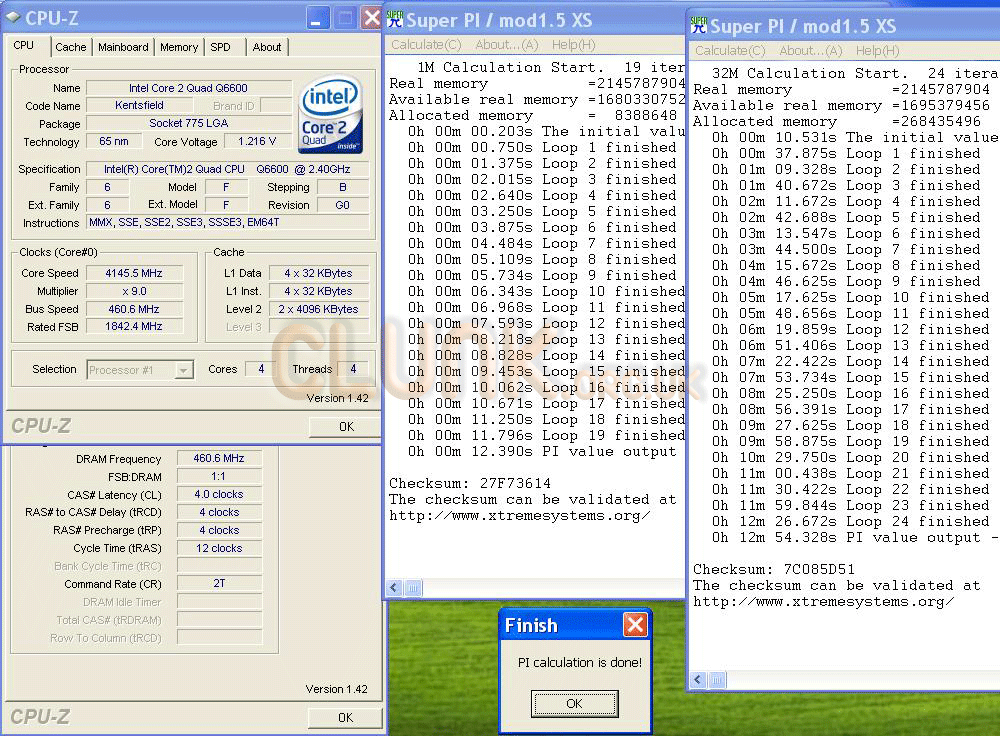Click left scroll arrow in 32M Super PI window
Viewport: 1000px width, 736px height.
tap(698, 680)
